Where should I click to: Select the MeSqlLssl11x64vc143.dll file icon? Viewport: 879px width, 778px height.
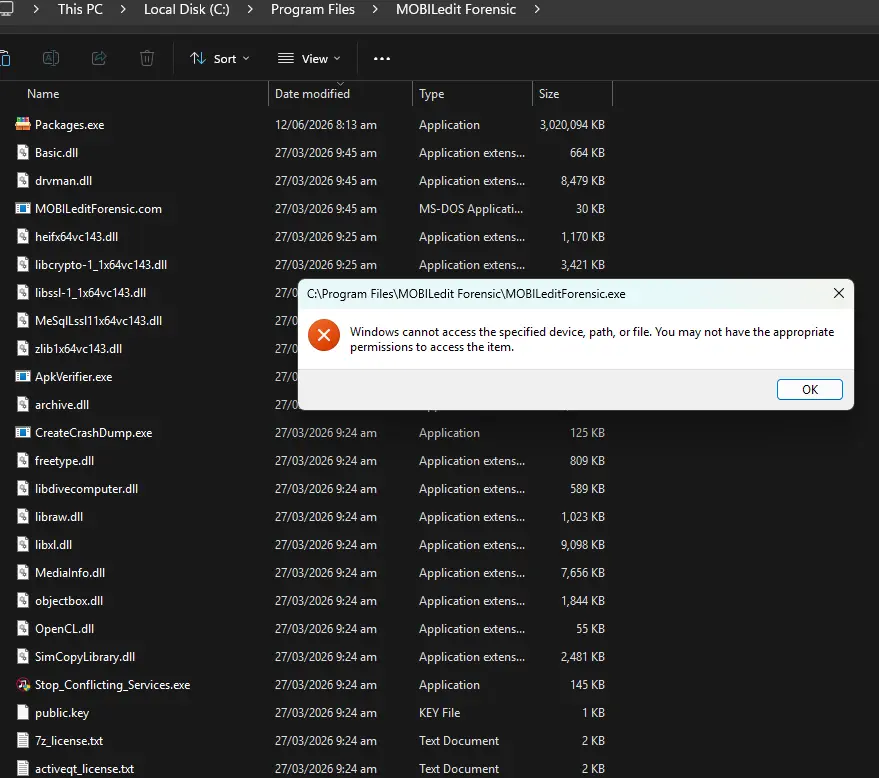(23, 321)
